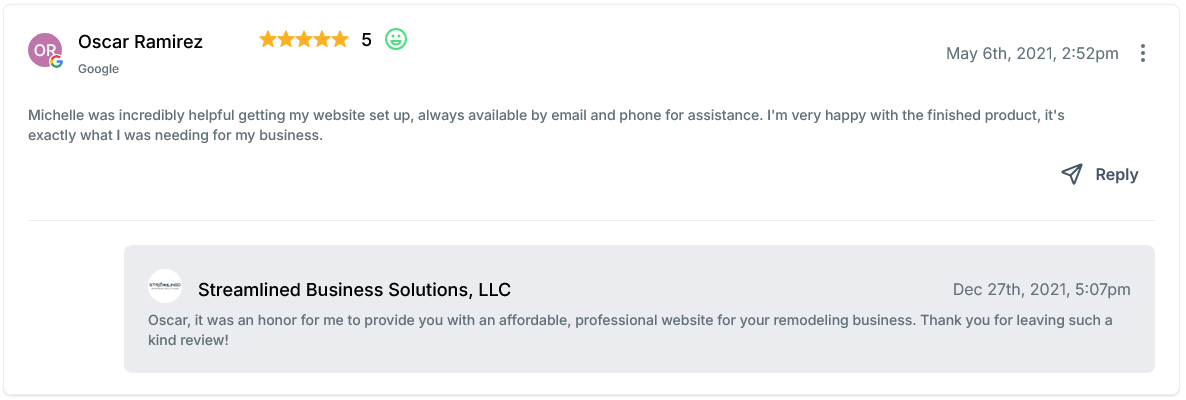Click the paper plane reply icon
This screenshot has height=400, width=1186.
coord(1072,174)
